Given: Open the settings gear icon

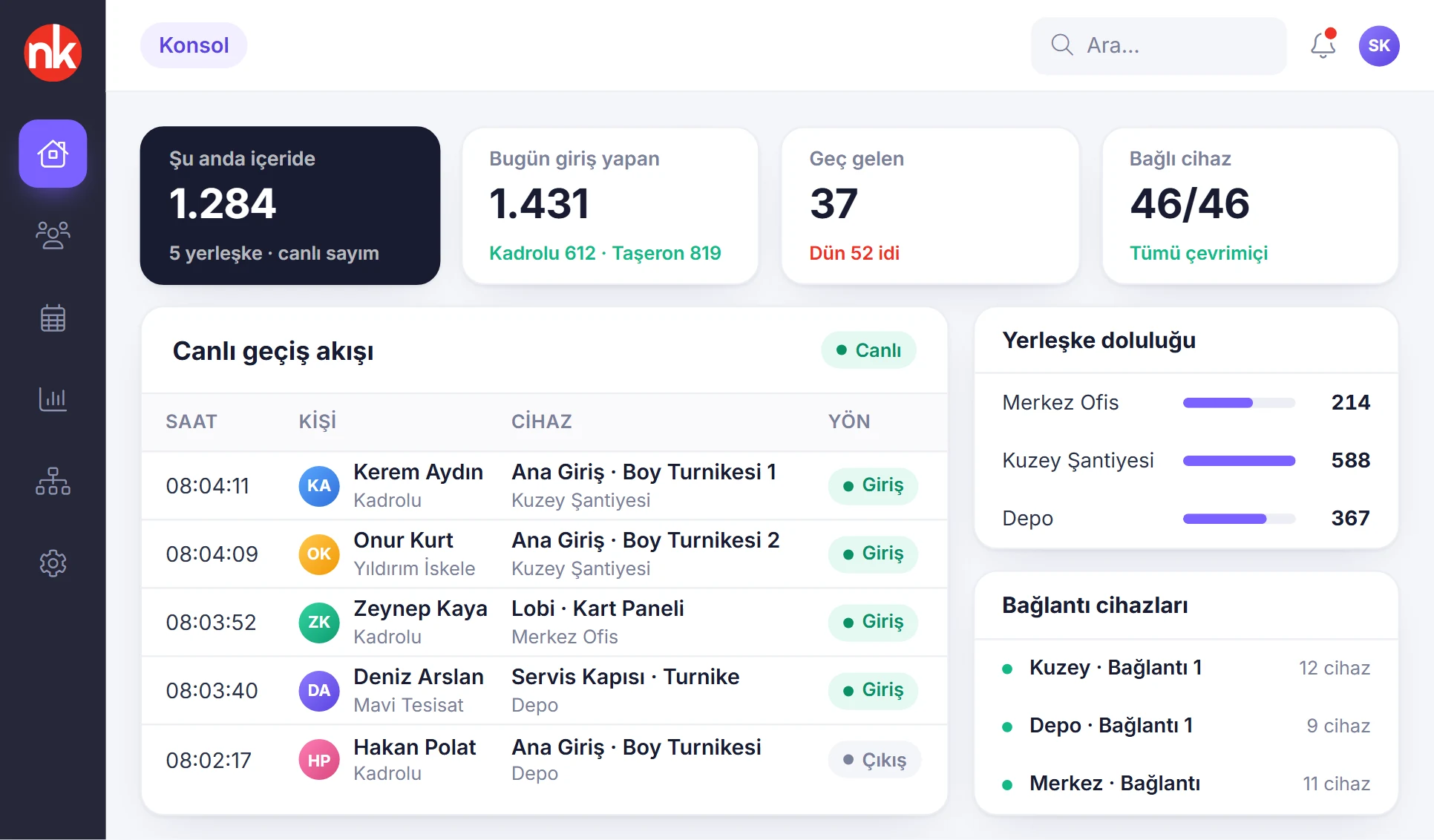Looking at the screenshot, I should (x=53, y=563).
